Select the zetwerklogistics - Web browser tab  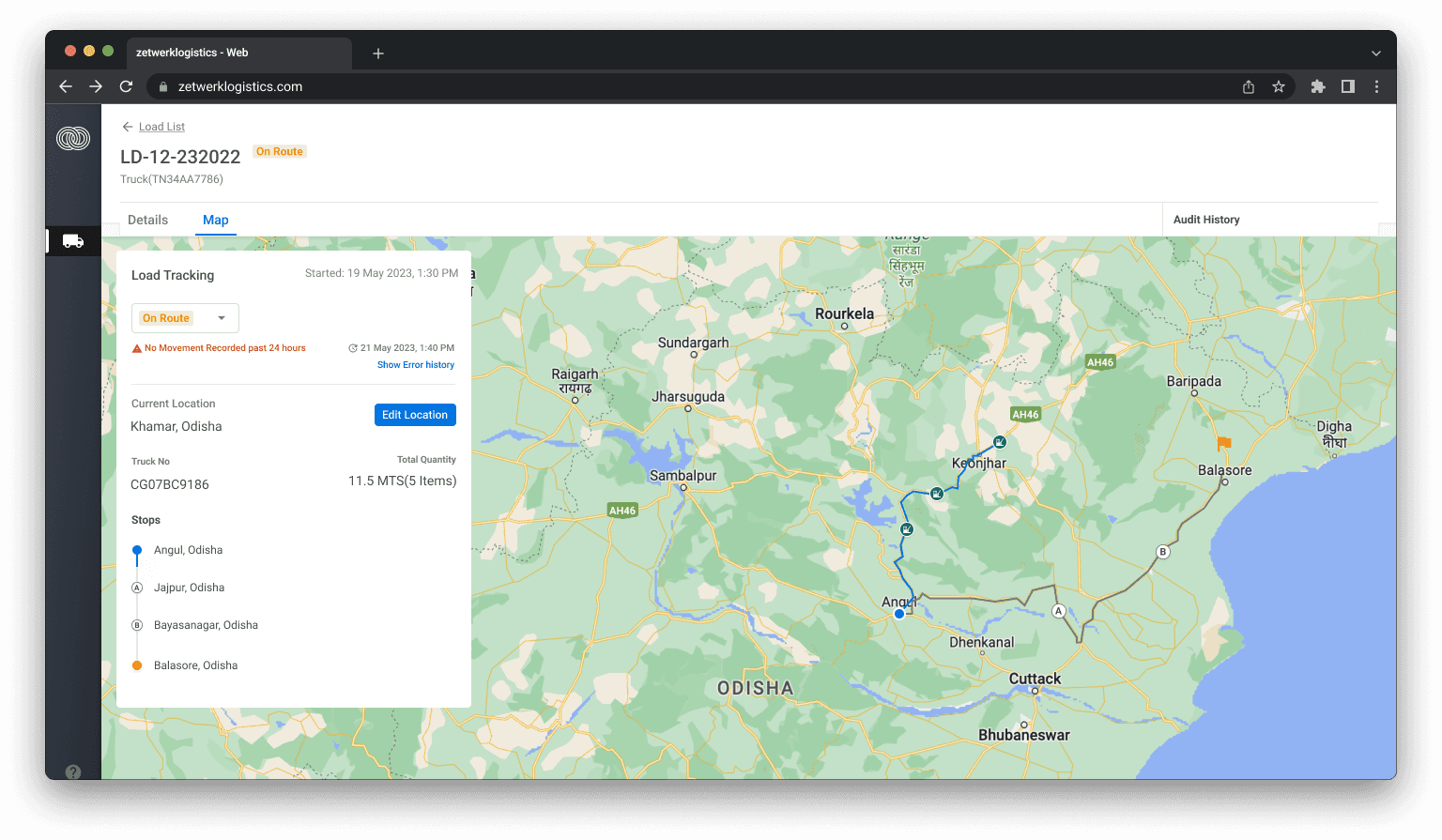pyautogui.click(x=239, y=53)
